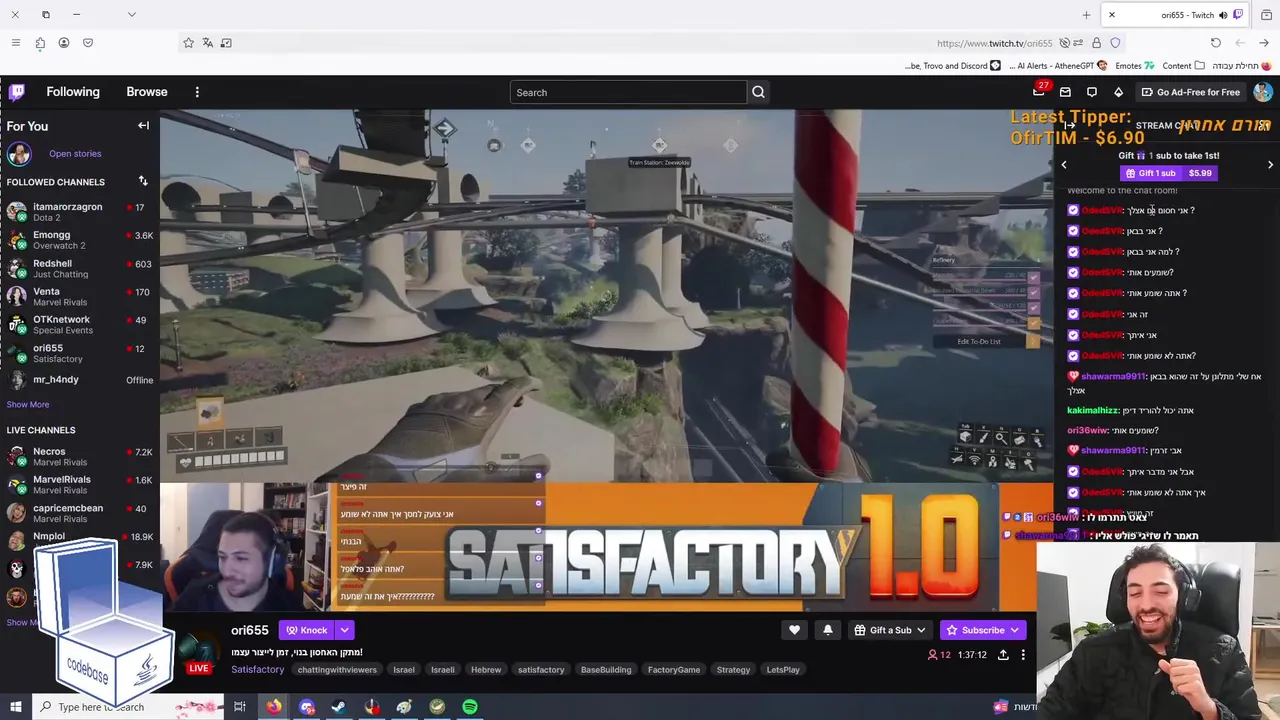Open Spotify from the taskbar
Image resolution: width=1280 pixels, height=720 pixels.
tap(470, 707)
